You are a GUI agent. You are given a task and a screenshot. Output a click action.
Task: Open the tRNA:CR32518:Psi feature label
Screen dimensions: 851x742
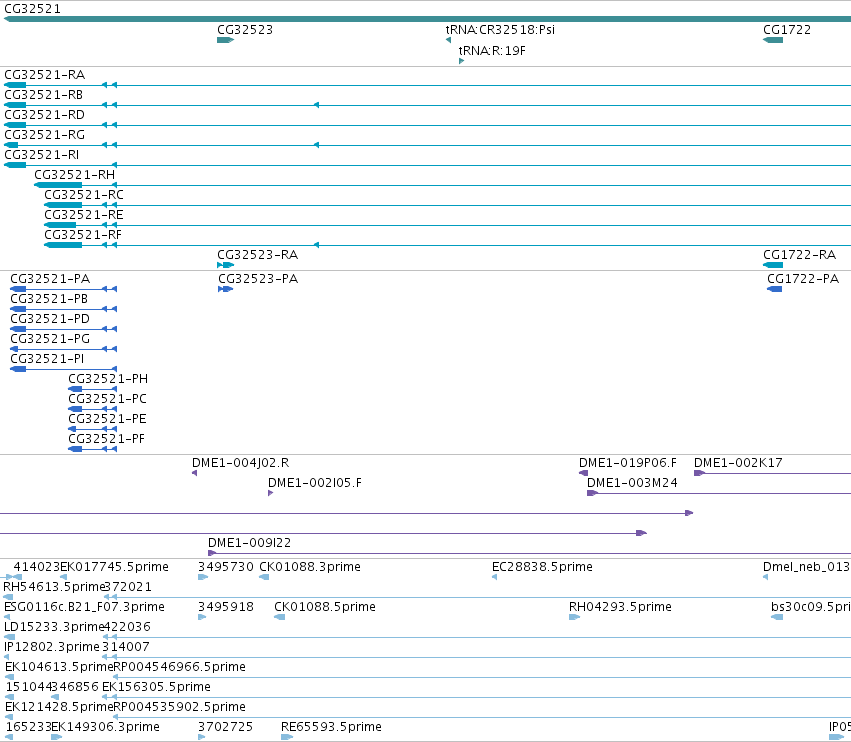(500, 29)
